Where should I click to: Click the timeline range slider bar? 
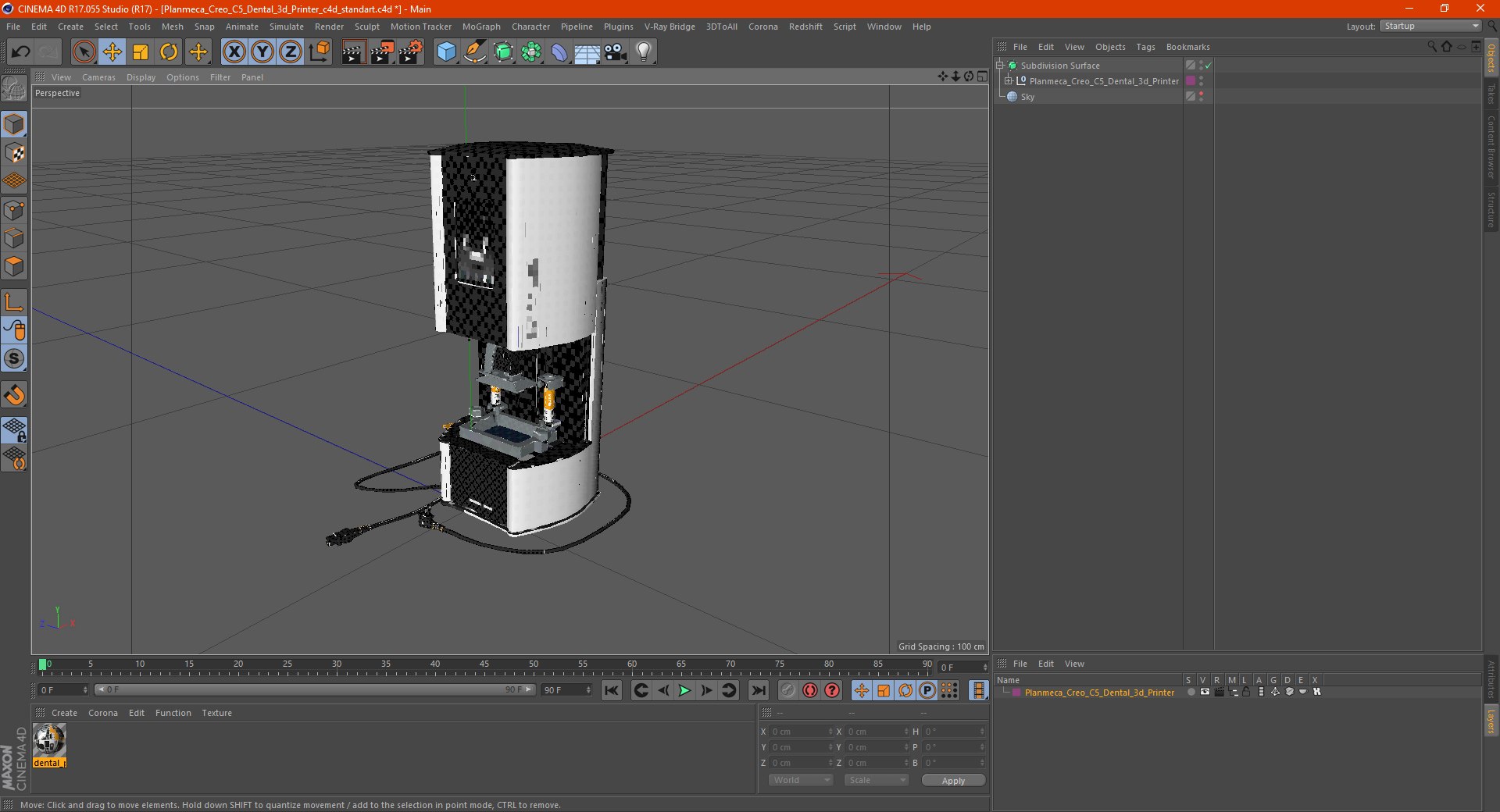coord(315,689)
